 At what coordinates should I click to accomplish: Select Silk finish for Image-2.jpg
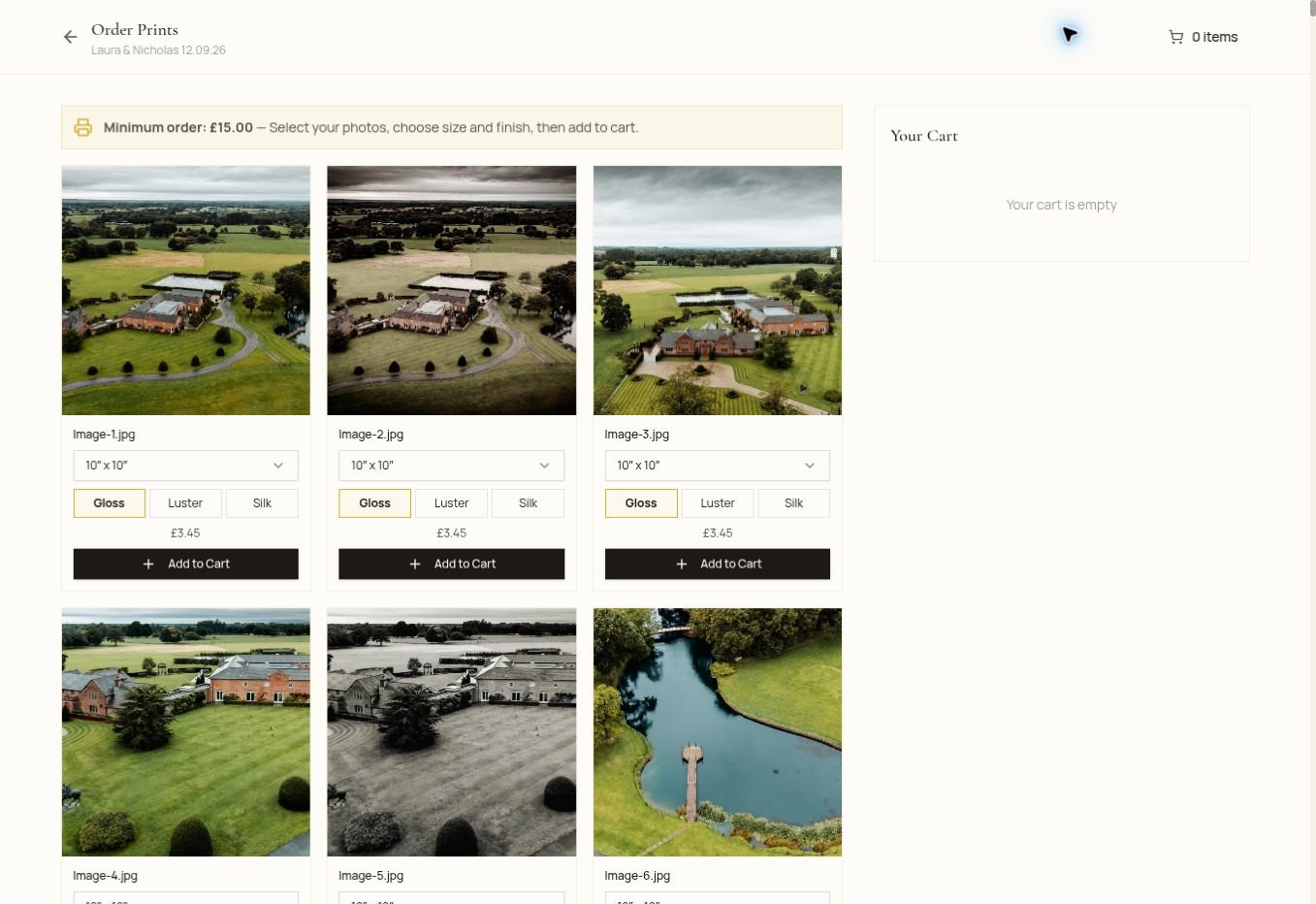coord(528,503)
